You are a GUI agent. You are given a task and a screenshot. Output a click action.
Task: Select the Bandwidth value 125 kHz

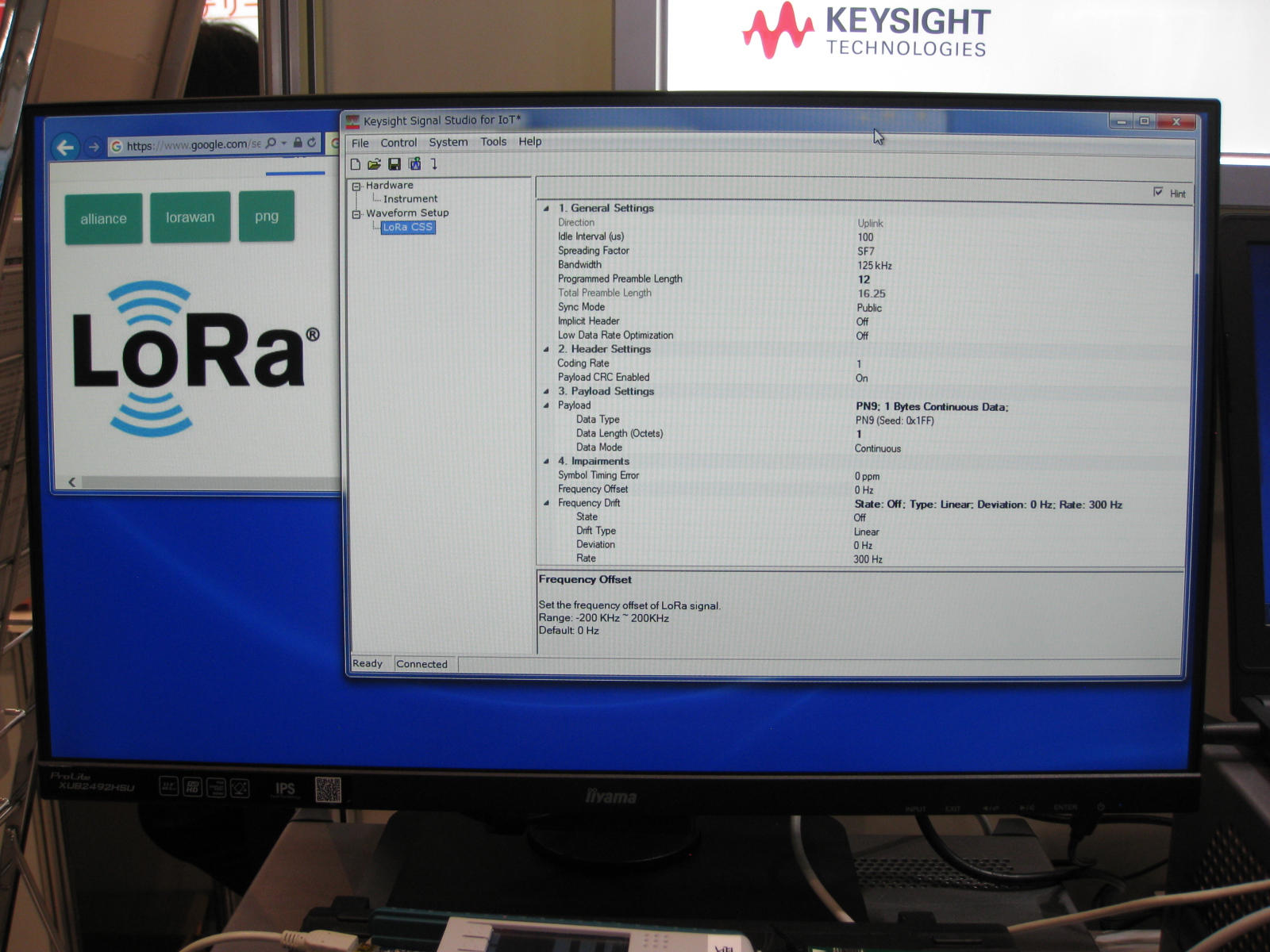875,266
